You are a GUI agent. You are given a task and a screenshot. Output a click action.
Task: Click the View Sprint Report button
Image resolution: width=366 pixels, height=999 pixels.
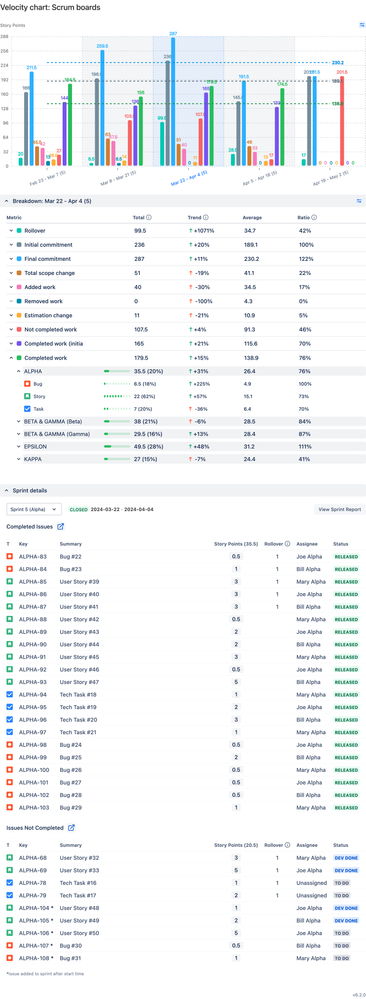(x=340, y=509)
